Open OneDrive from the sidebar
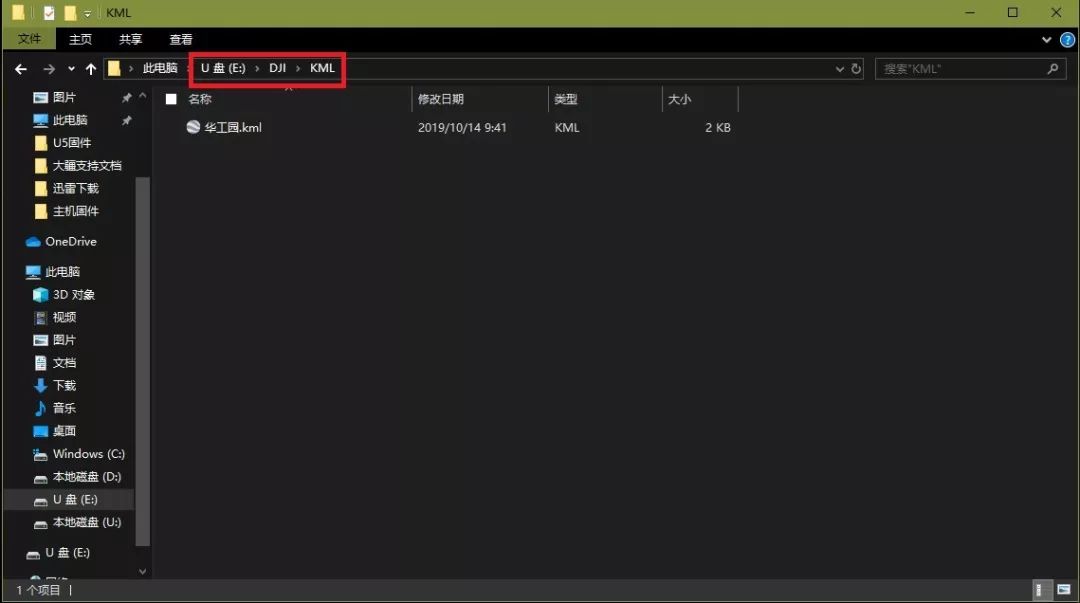This screenshot has height=603, width=1080. pyautogui.click(x=70, y=241)
